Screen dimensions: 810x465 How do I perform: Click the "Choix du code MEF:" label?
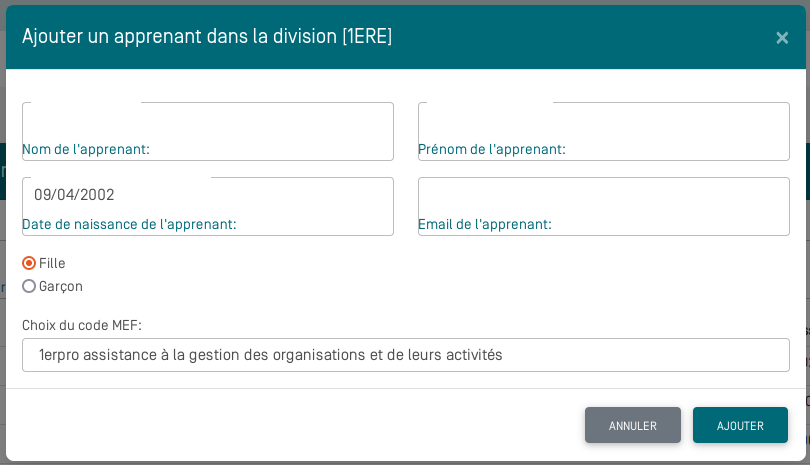point(82,325)
